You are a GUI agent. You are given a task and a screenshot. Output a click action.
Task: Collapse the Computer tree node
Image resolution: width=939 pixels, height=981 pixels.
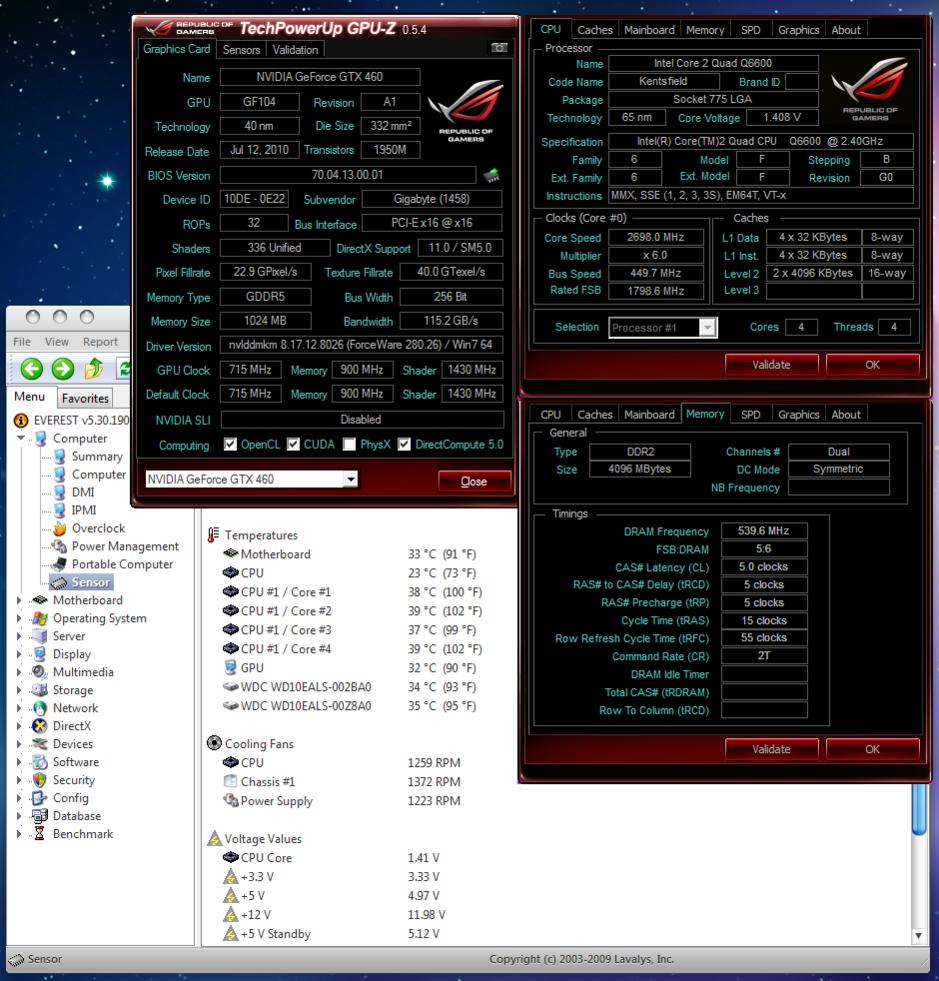coord(21,438)
